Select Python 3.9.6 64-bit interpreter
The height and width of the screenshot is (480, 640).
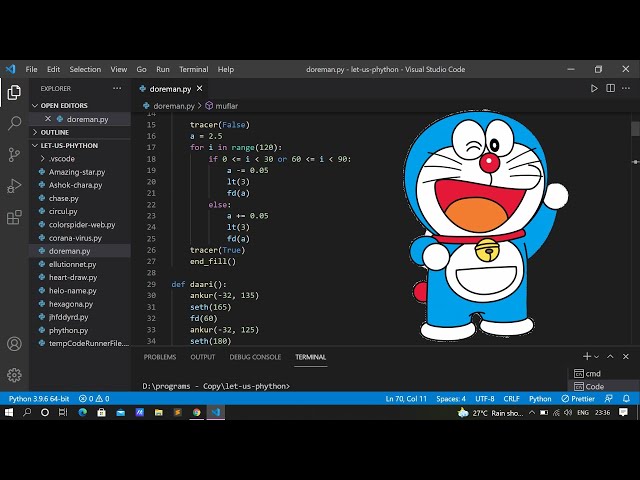click(39, 399)
